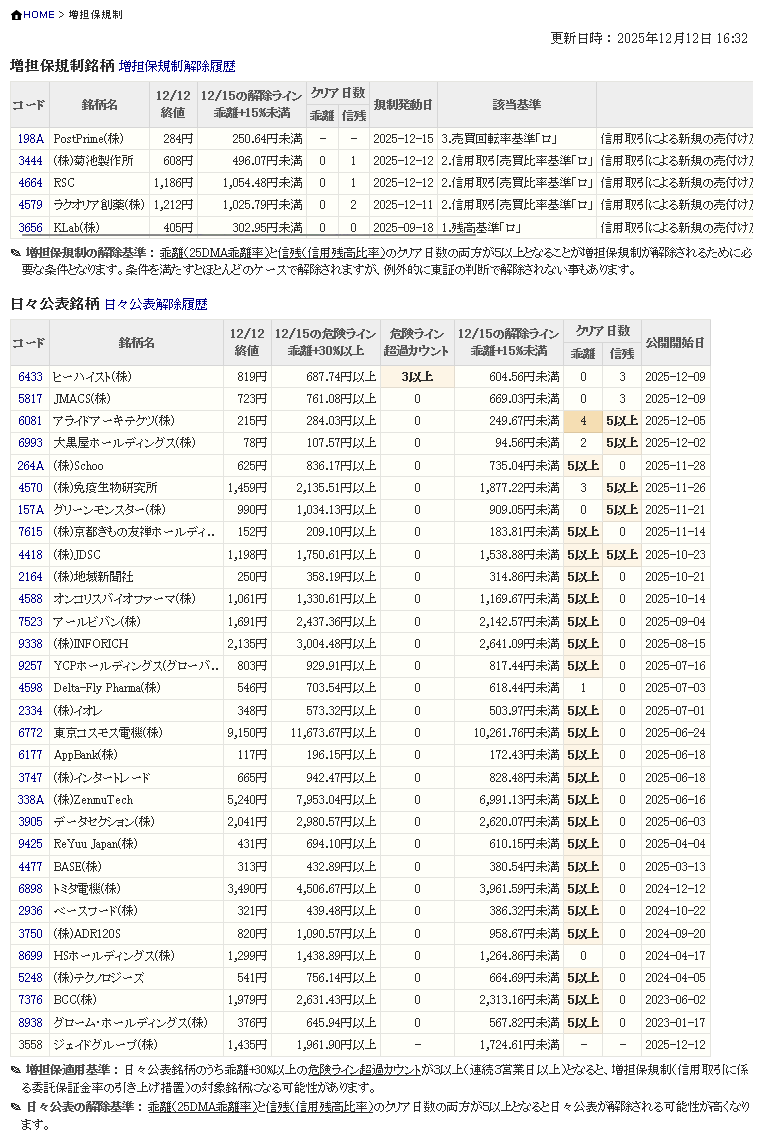Click code 4579 for ラクオリア創薬

point(30,205)
